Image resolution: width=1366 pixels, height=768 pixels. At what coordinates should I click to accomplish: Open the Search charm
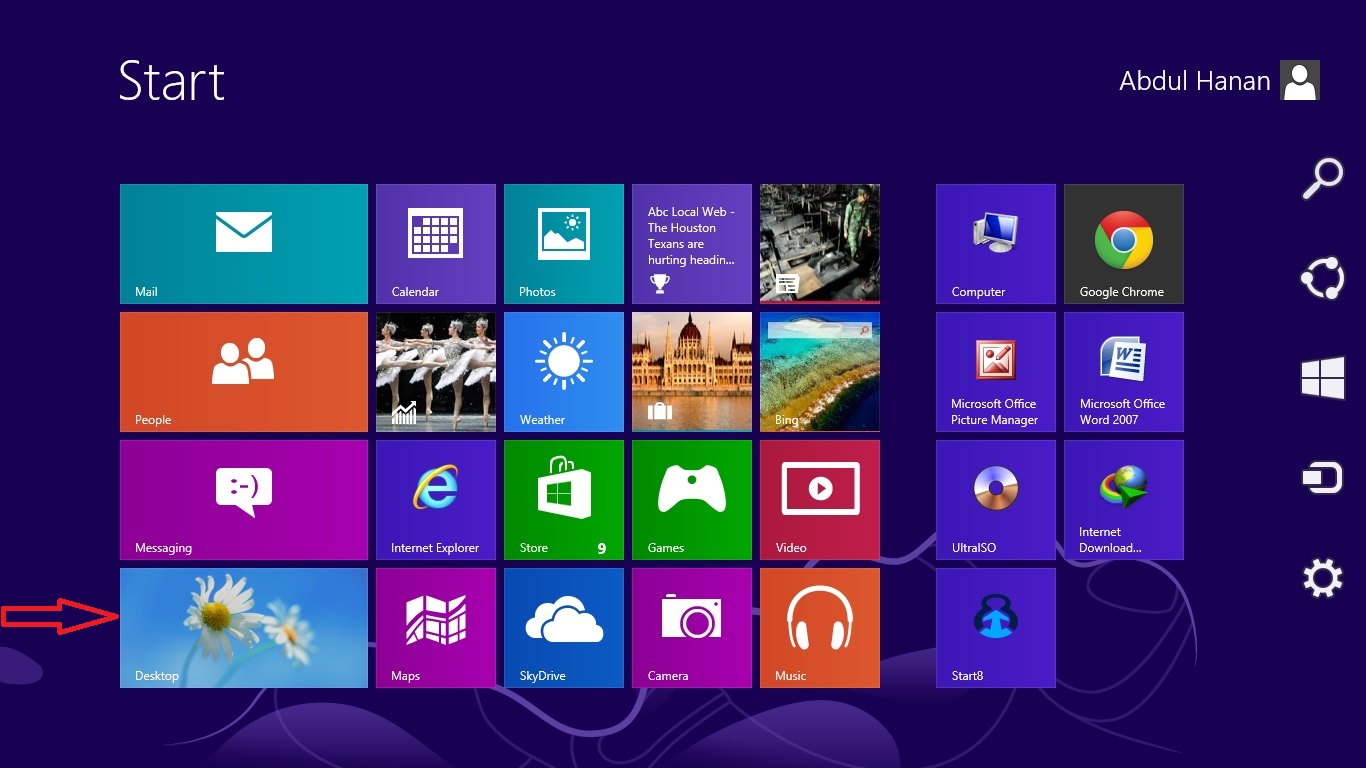(1322, 179)
